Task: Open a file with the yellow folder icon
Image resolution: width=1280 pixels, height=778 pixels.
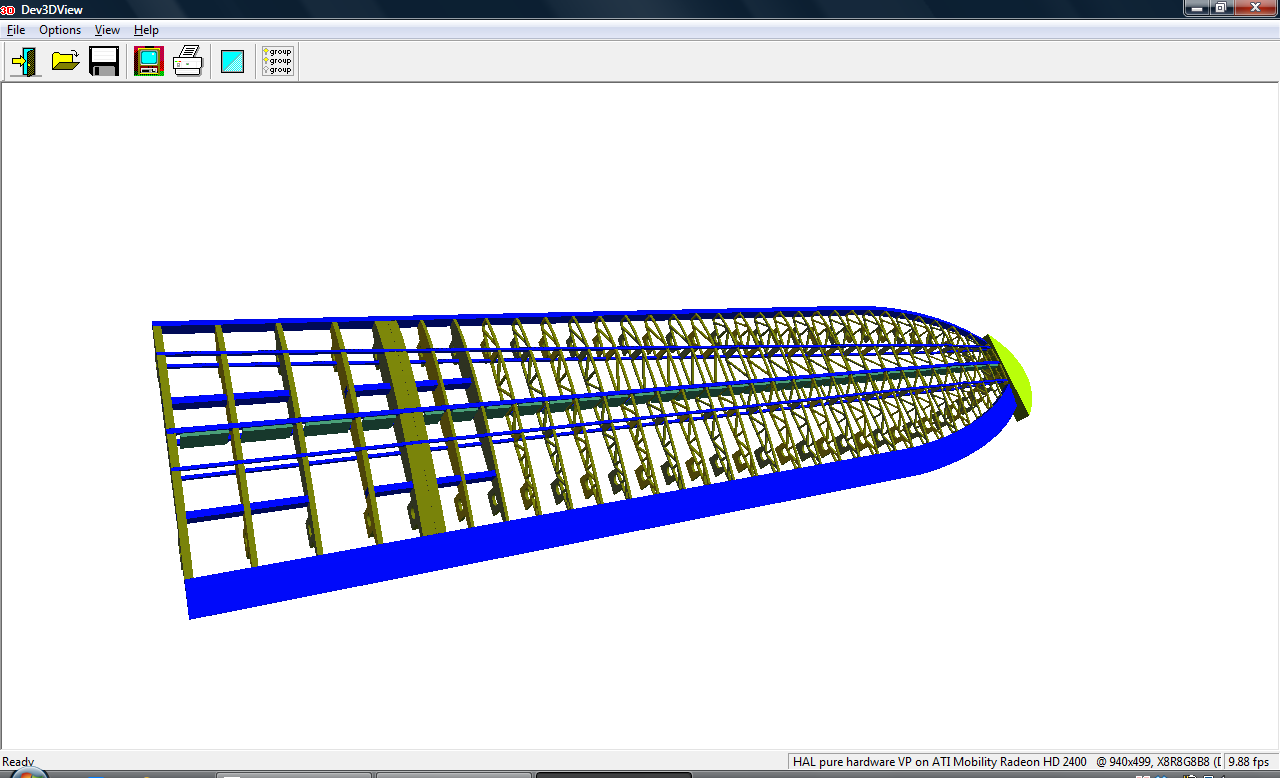Action: coord(65,62)
